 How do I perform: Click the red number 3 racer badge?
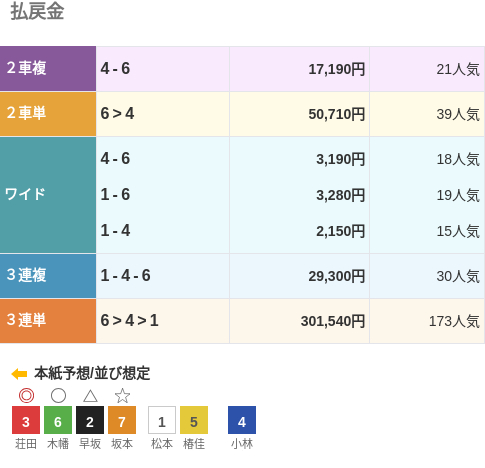(x=26, y=420)
